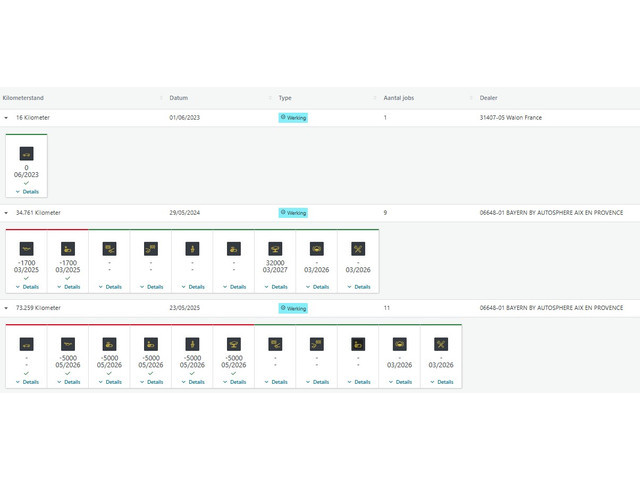Screen dimensions: 640x480
Task: Collapse the 16 Kilometer row
Action: (6, 118)
